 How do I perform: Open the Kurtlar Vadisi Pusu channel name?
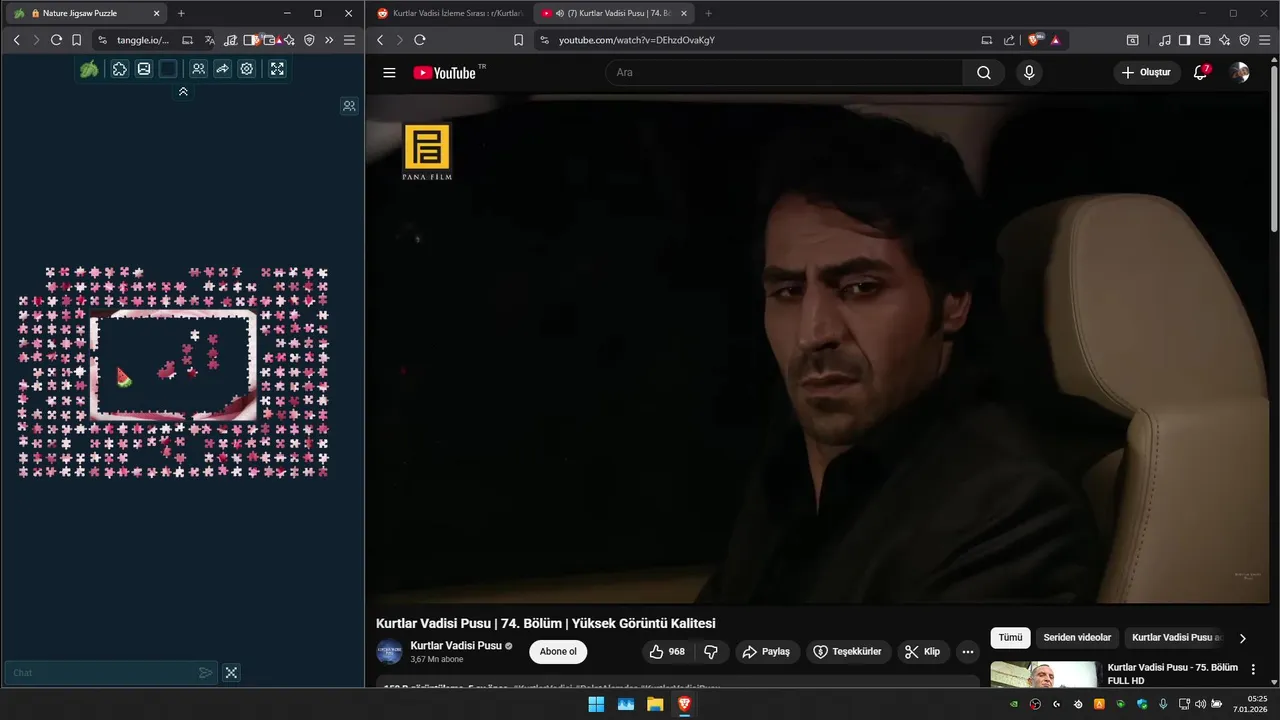[x=456, y=646]
